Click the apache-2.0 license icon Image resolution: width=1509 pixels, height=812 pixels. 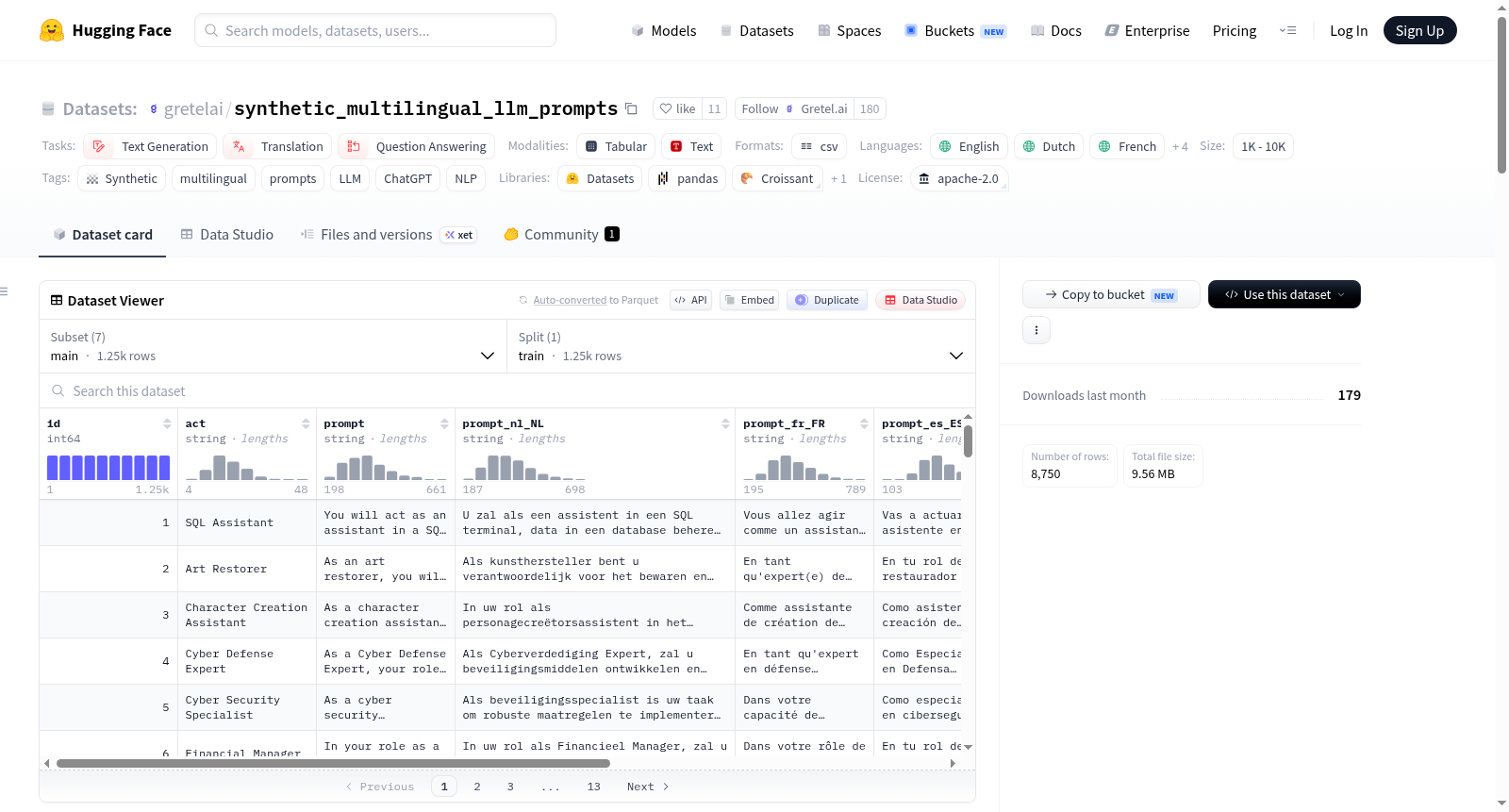[924, 178]
